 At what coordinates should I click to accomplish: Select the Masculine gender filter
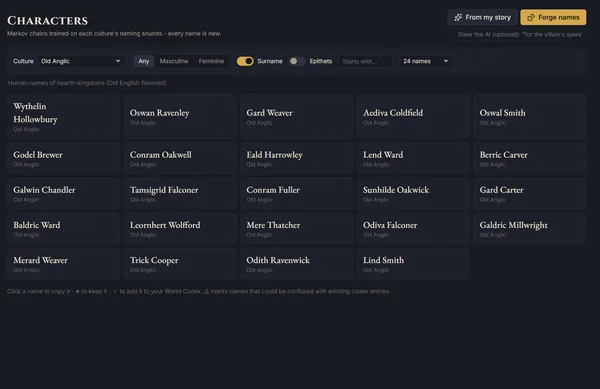click(174, 61)
